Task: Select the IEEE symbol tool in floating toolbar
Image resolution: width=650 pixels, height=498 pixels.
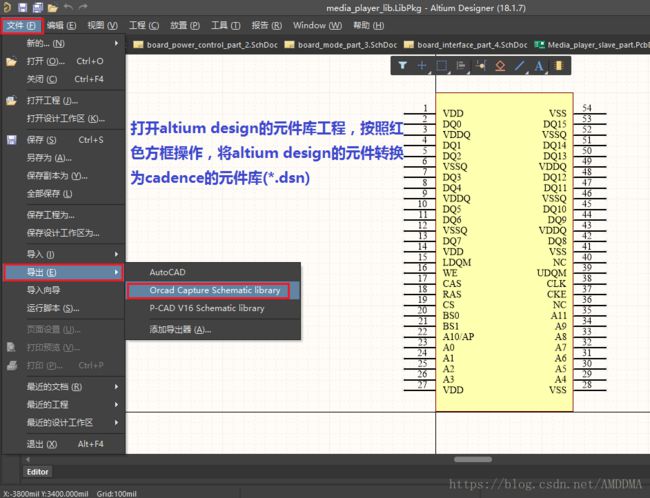Action: click(500, 66)
